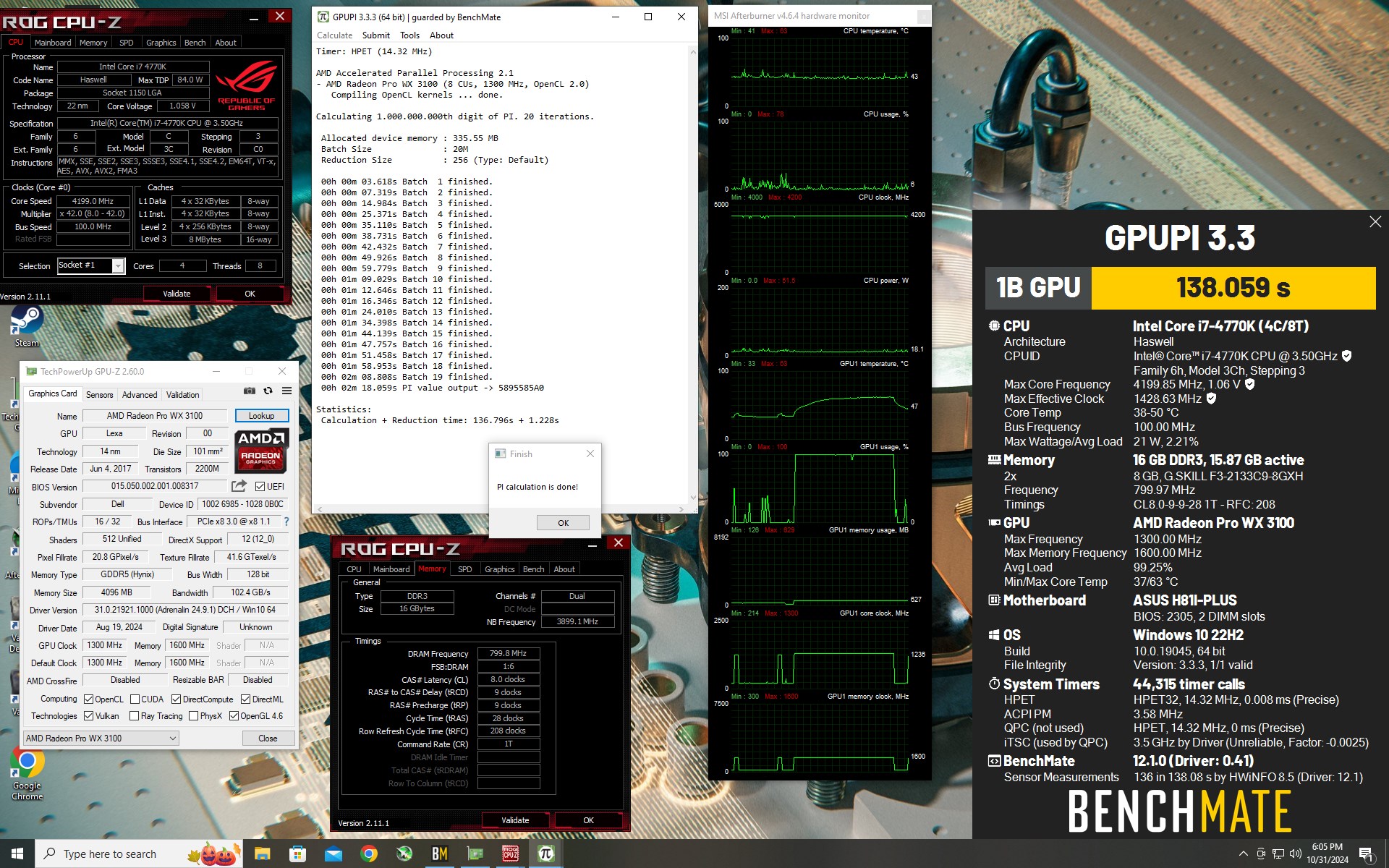Close the BenchMate result panel with X

coord(1375,222)
